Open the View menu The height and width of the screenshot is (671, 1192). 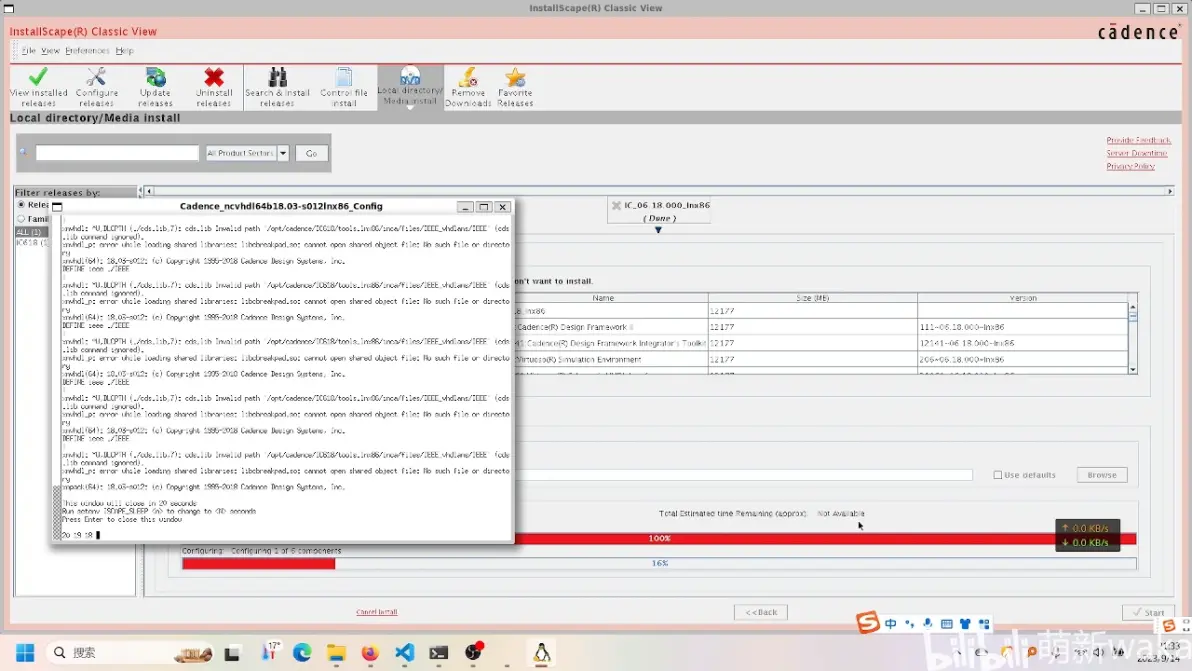tap(50, 51)
